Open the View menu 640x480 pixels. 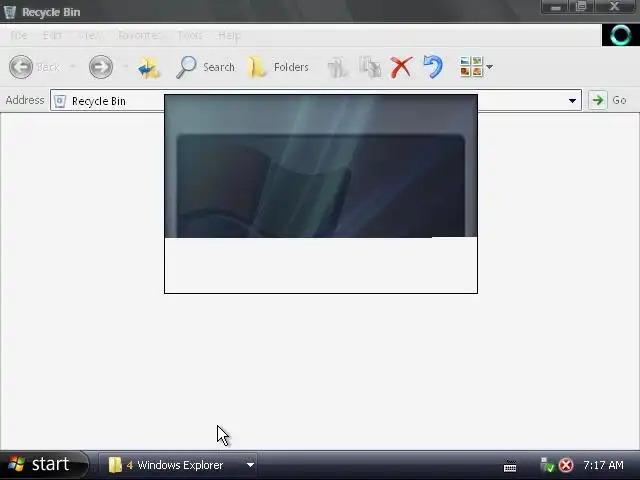click(90, 36)
